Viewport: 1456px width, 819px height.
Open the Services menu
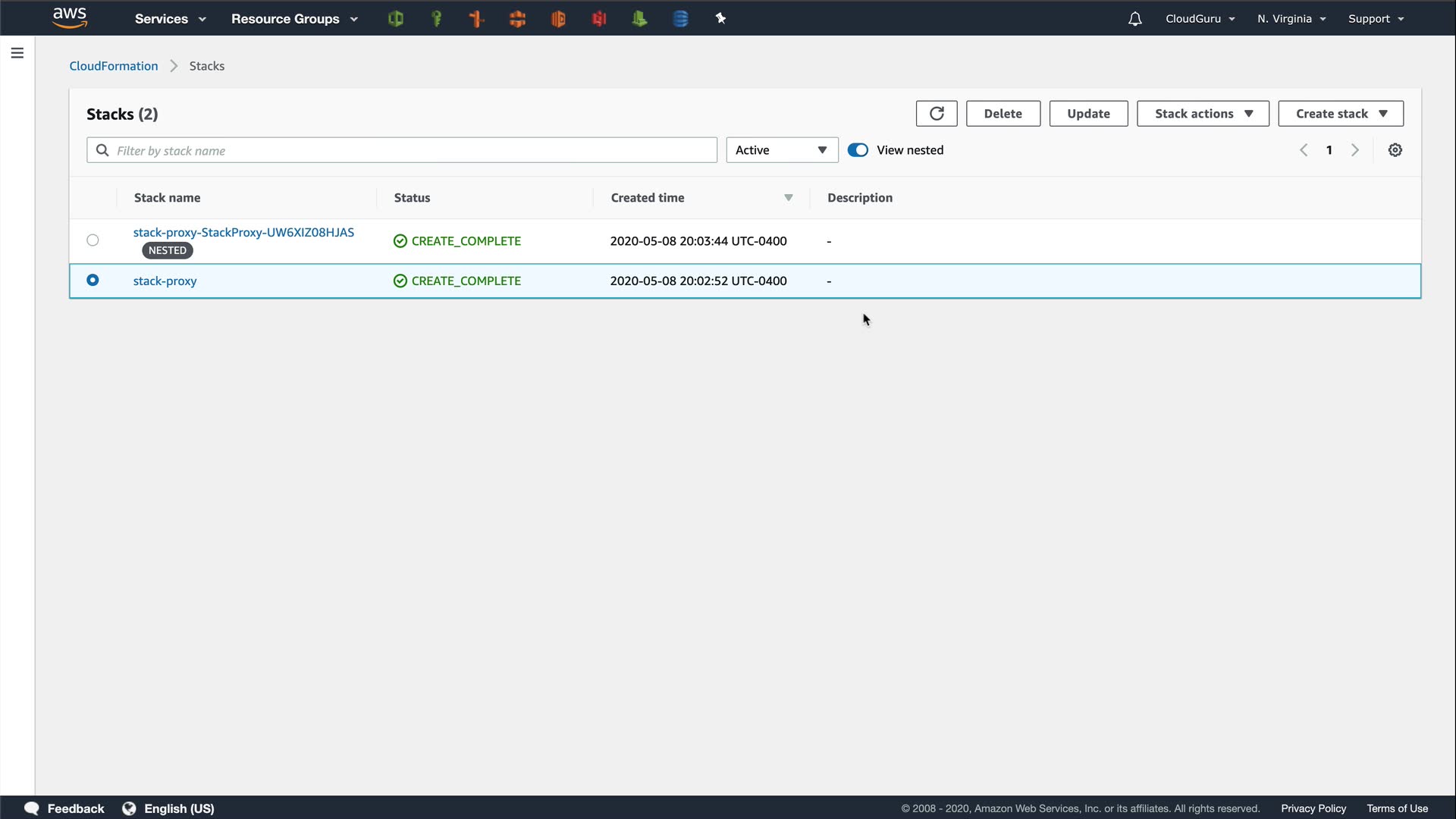170,19
